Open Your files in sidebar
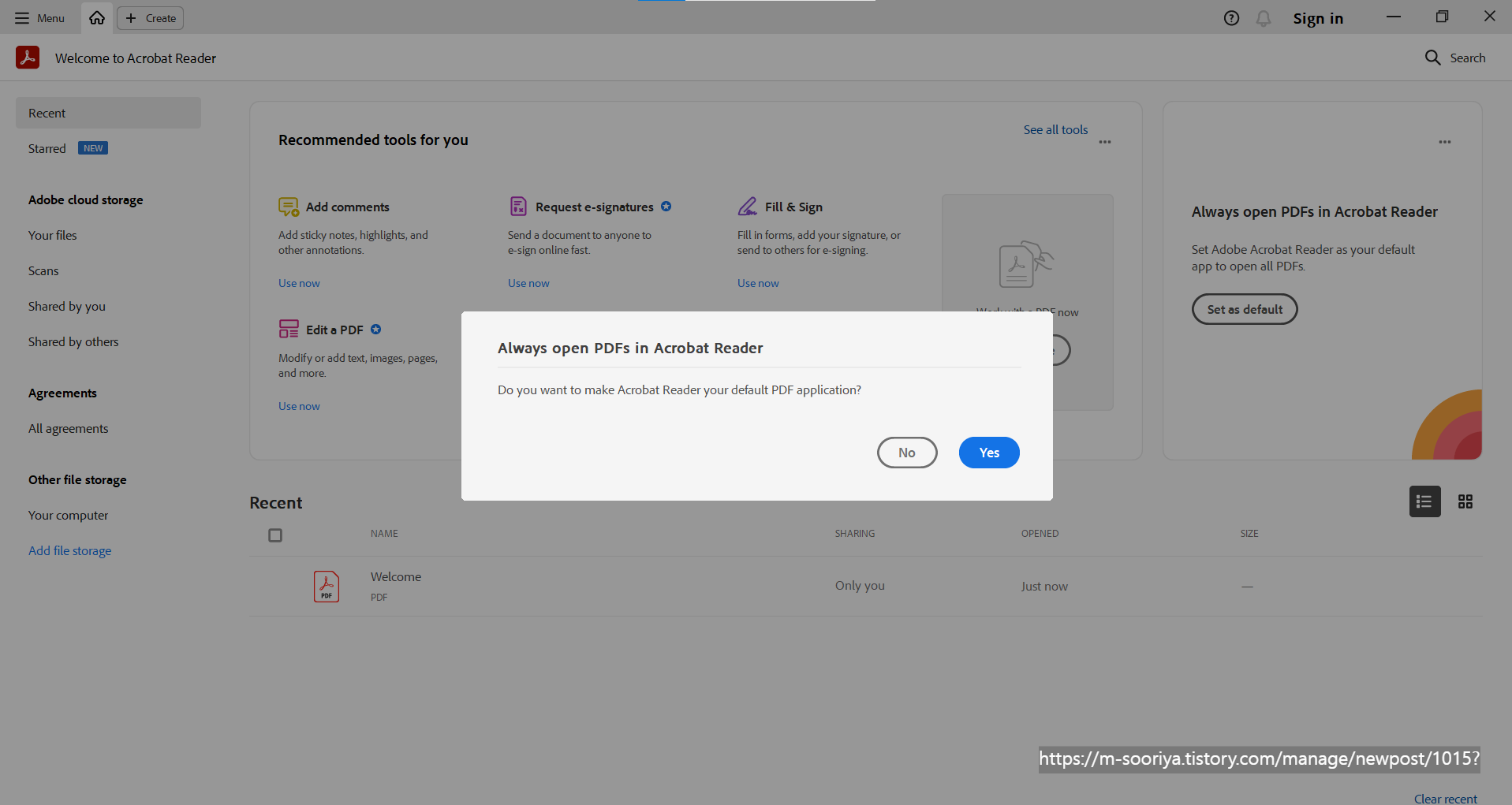The image size is (1512, 805). click(x=53, y=235)
